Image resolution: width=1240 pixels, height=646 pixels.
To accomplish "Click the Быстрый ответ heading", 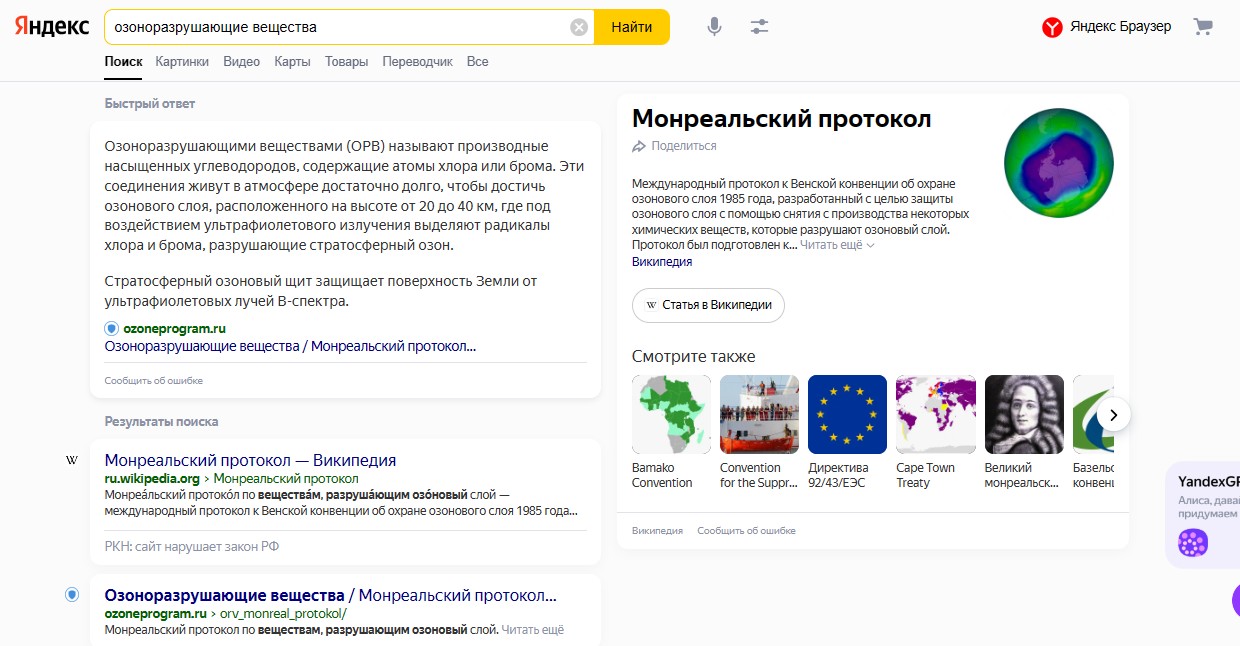I will pyautogui.click(x=150, y=104).
